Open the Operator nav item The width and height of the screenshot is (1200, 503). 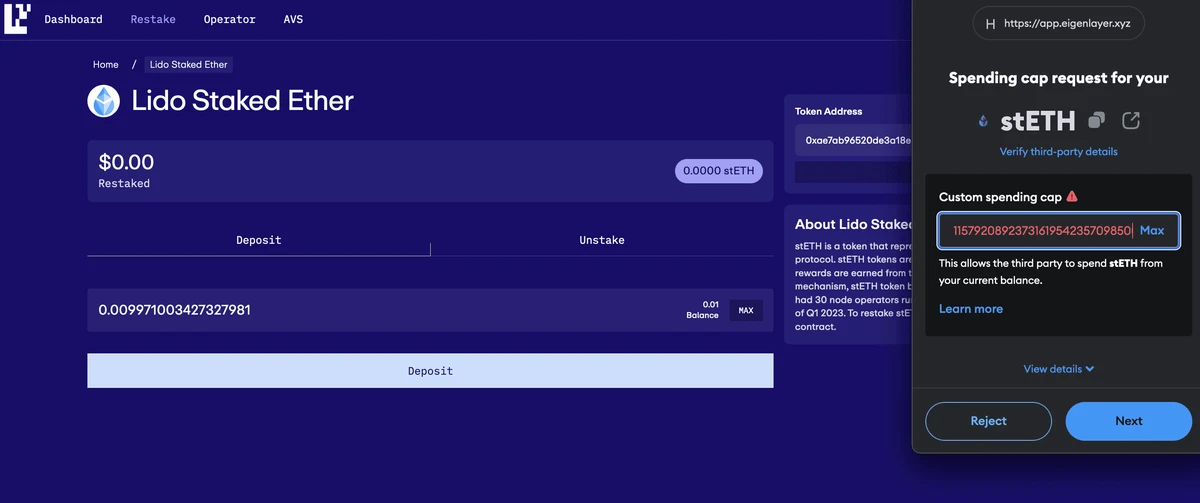pos(229,19)
